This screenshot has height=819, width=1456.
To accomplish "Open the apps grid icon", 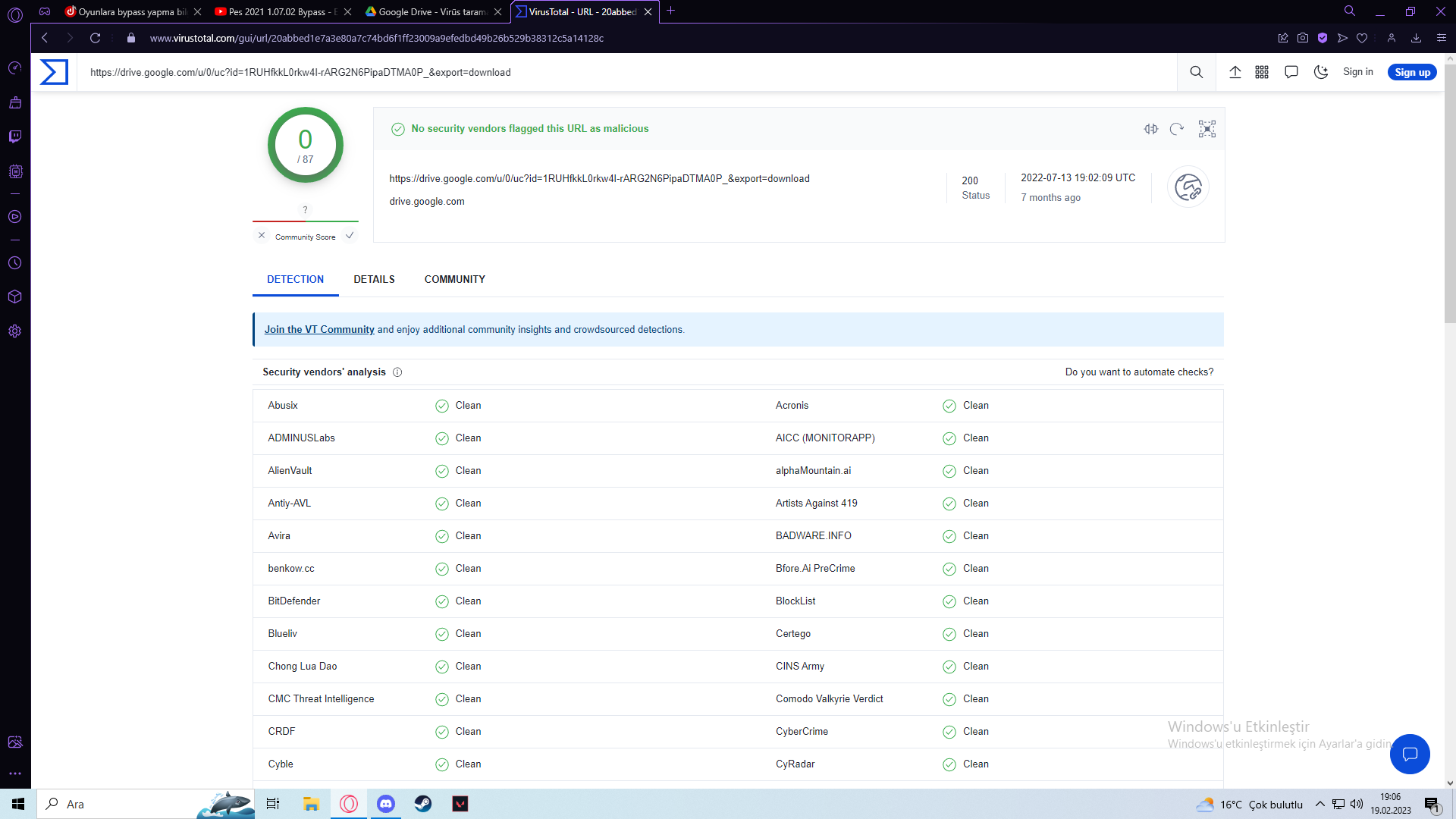I will [x=1262, y=72].
